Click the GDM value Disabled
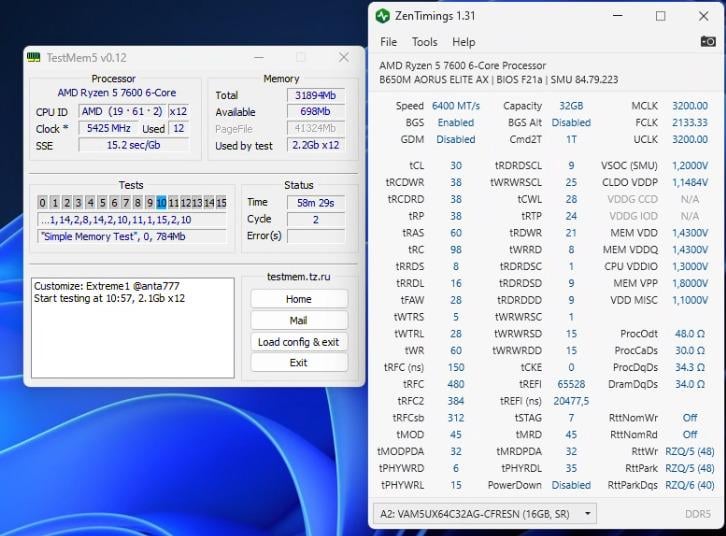This screenshot has width=726, height=536. coord(456,139)
